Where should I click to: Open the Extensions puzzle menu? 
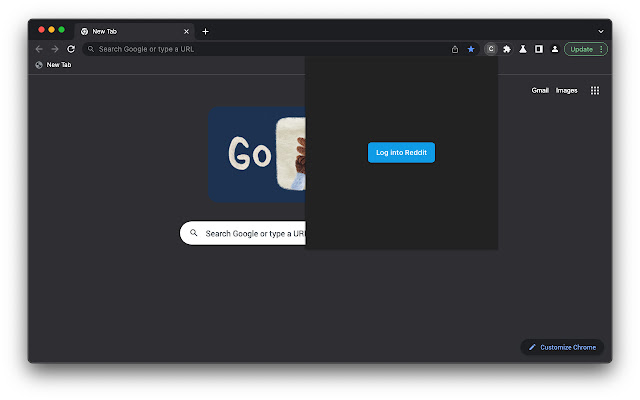pos(507,49)
